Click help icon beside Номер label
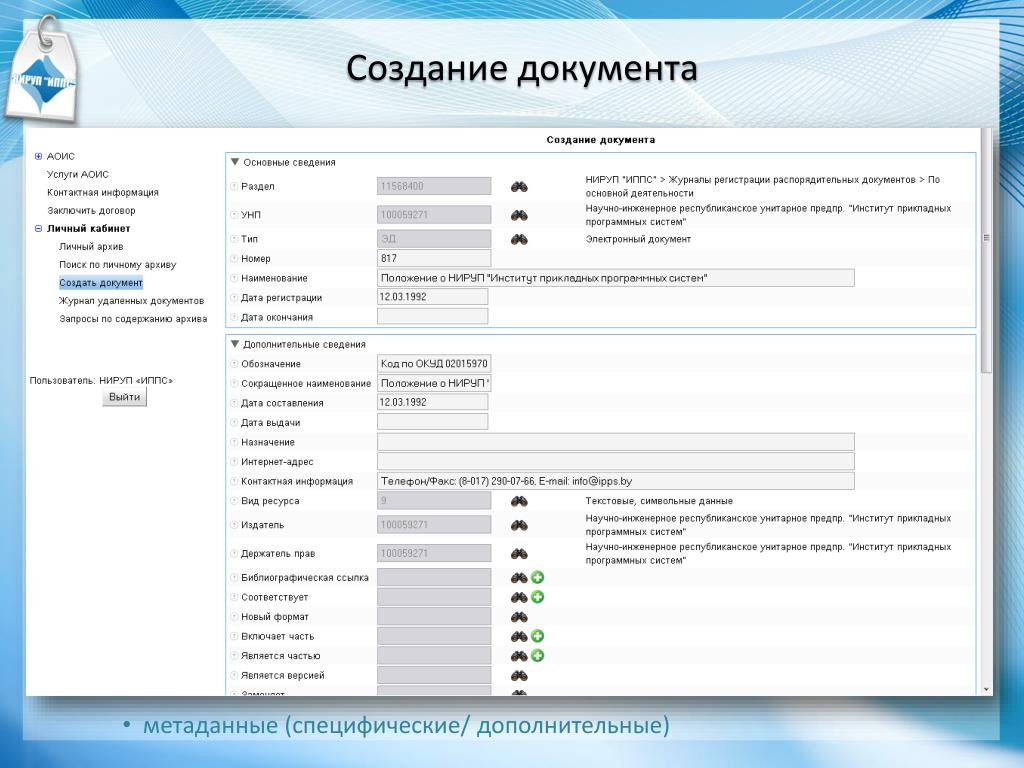Image resolution: width=1024 pixels, height=768 pixels. click(x=234, y=259)
